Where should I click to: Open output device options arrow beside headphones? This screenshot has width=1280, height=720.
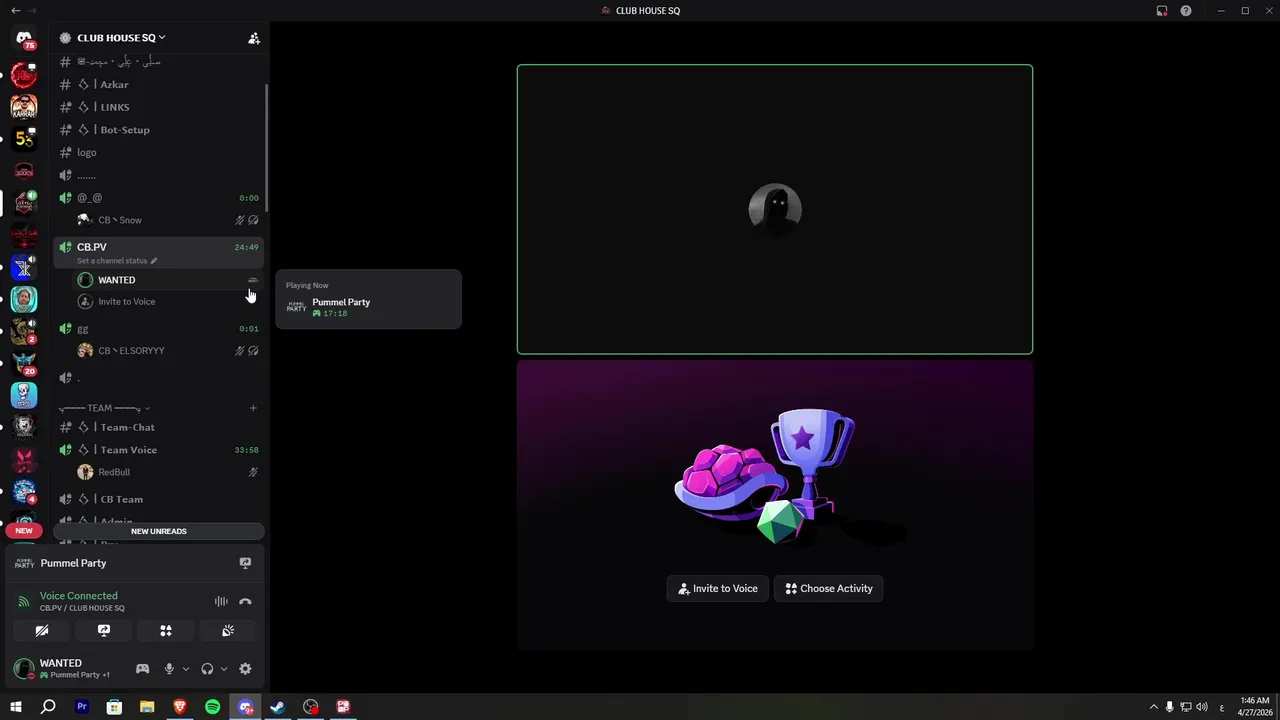tap(223, 669)
